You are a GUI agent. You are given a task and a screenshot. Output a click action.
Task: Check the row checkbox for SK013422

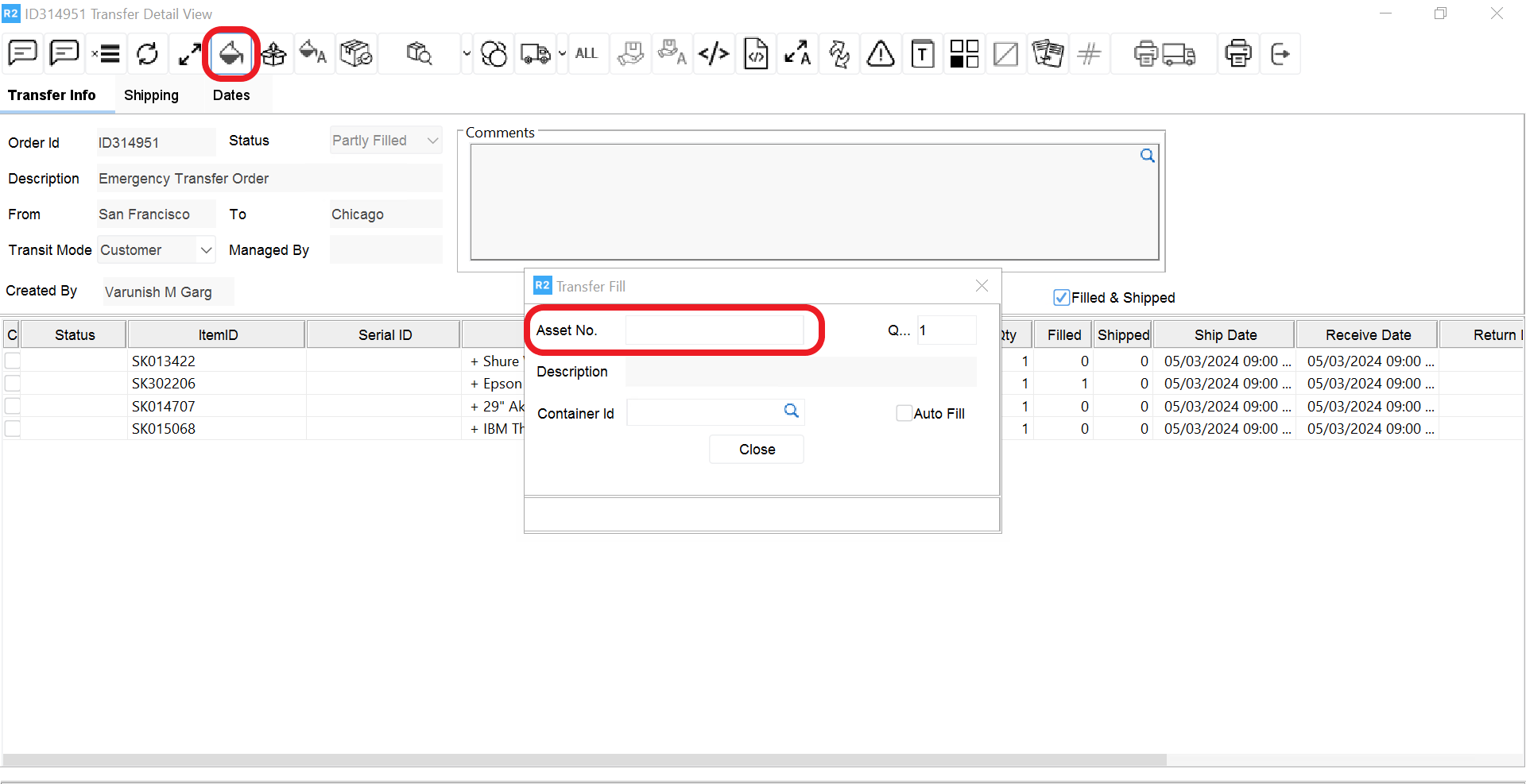click(13, 361)
